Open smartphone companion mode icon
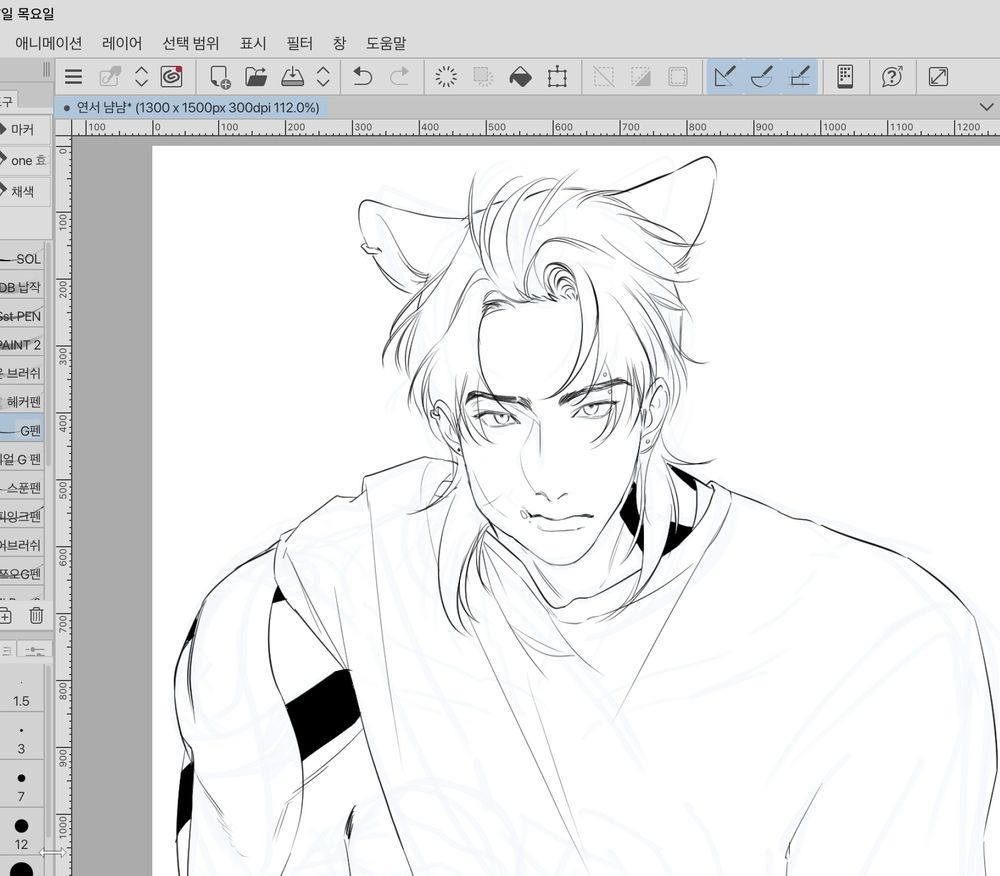 tap(845, 77)
